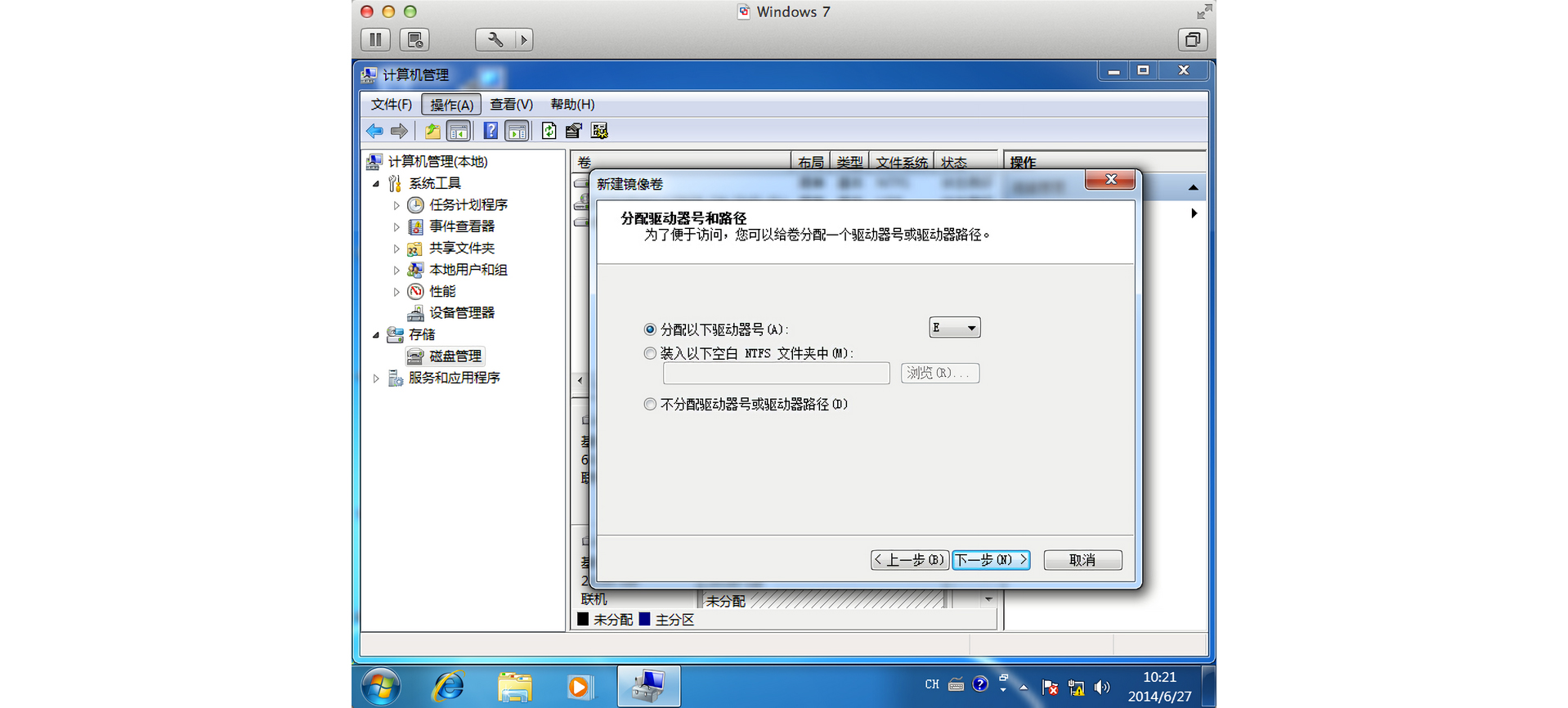1568x708 pixels.
Task: Expand the 共享文件夹 tree node
Action: [x=396, y=249]
